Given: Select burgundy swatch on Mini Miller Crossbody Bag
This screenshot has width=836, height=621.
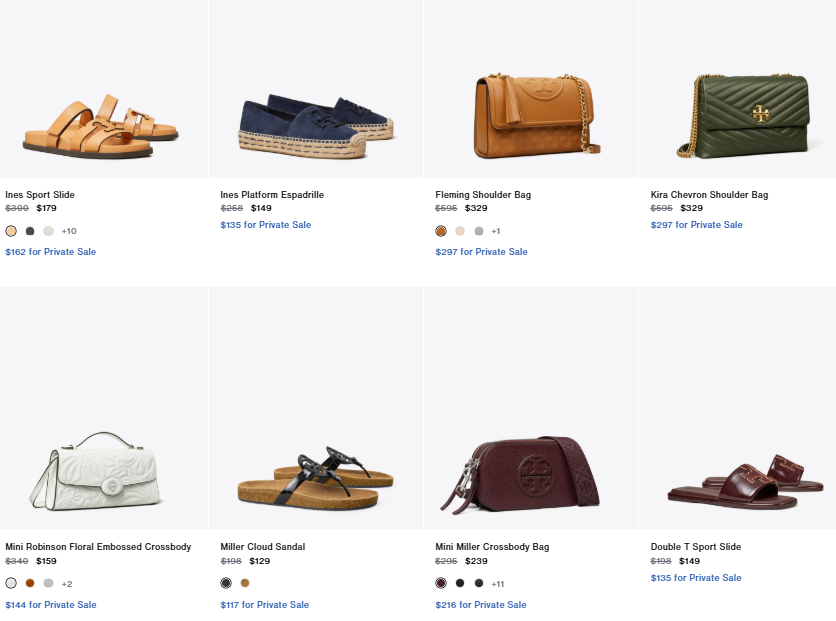Looking at the screenshot, I should (441, 583).
